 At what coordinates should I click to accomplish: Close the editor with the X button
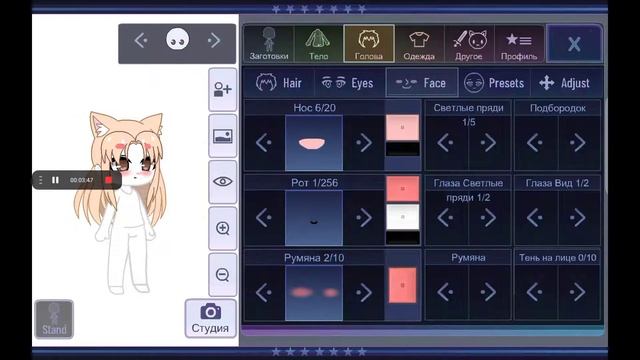point(574,44)
